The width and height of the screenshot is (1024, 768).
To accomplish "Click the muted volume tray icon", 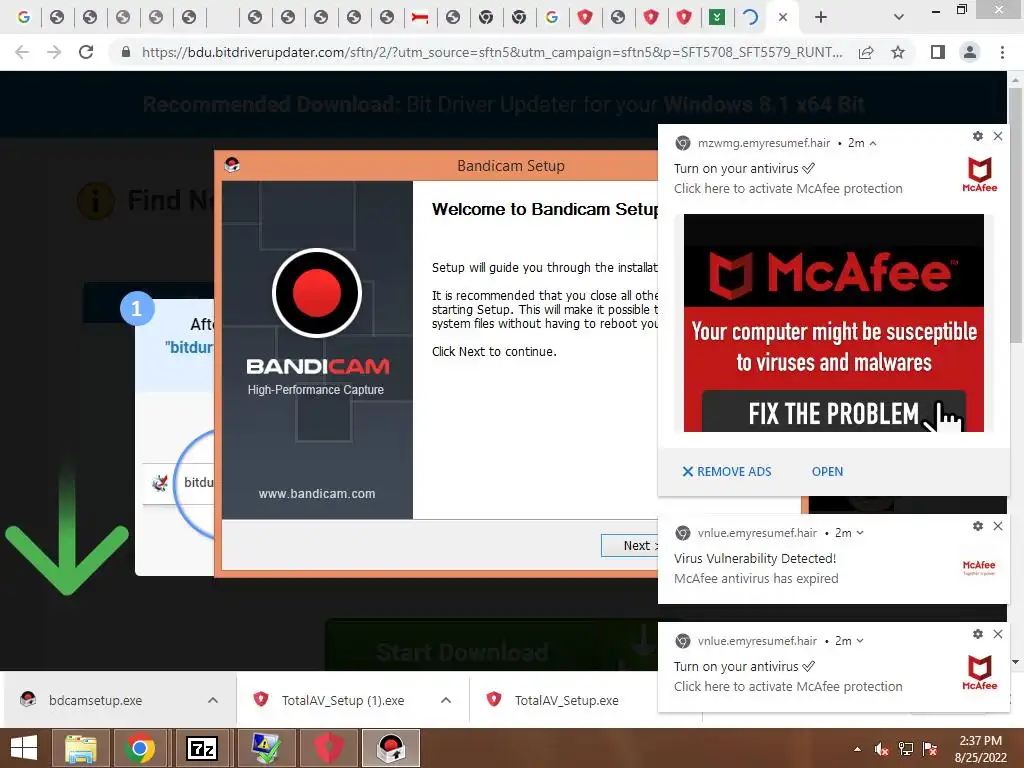I will [x=882, y=748].
